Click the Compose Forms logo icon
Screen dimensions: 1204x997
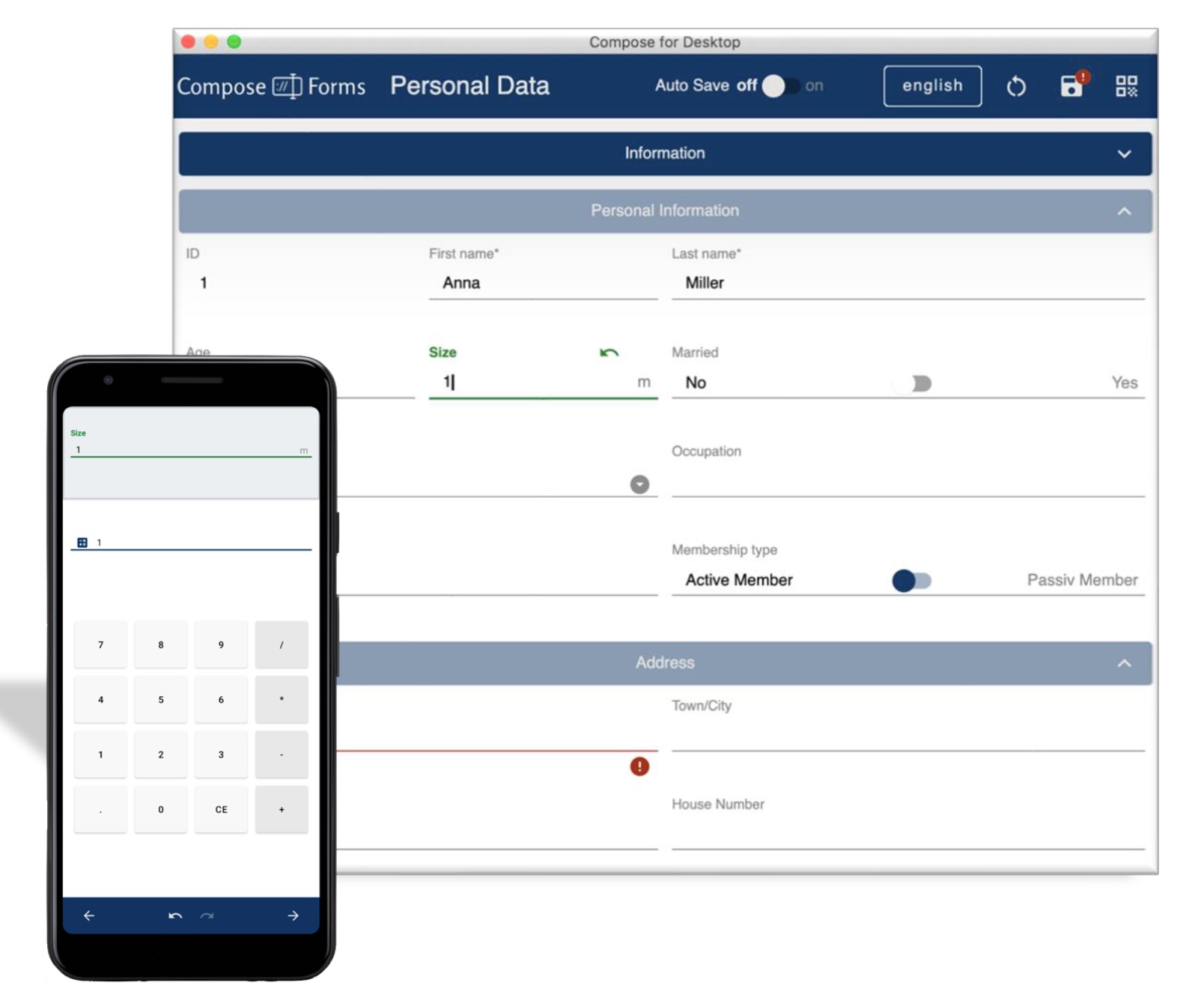click(x=287, y=86)
